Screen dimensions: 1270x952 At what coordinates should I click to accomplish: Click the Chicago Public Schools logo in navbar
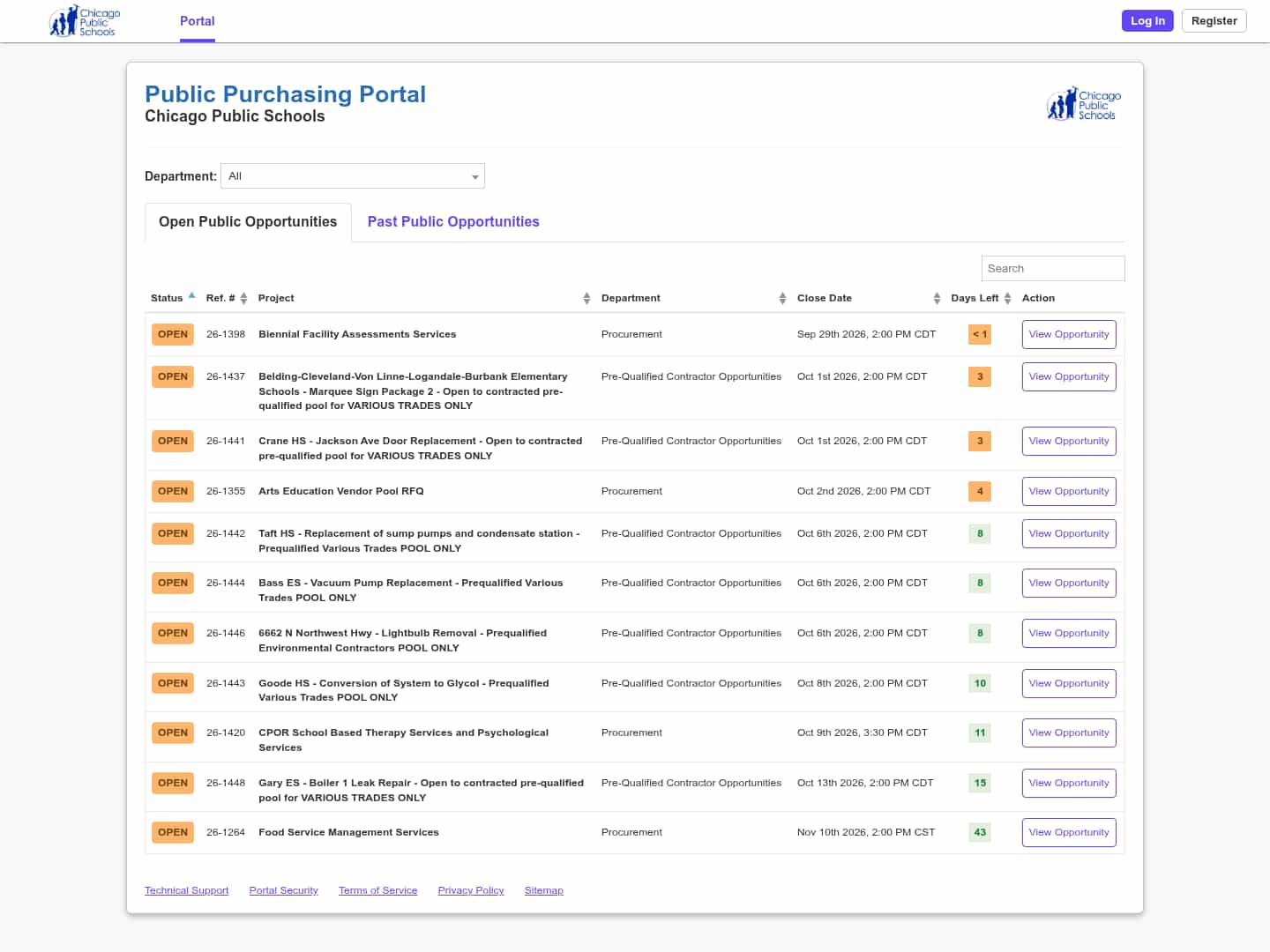click(x=85, y=21)
